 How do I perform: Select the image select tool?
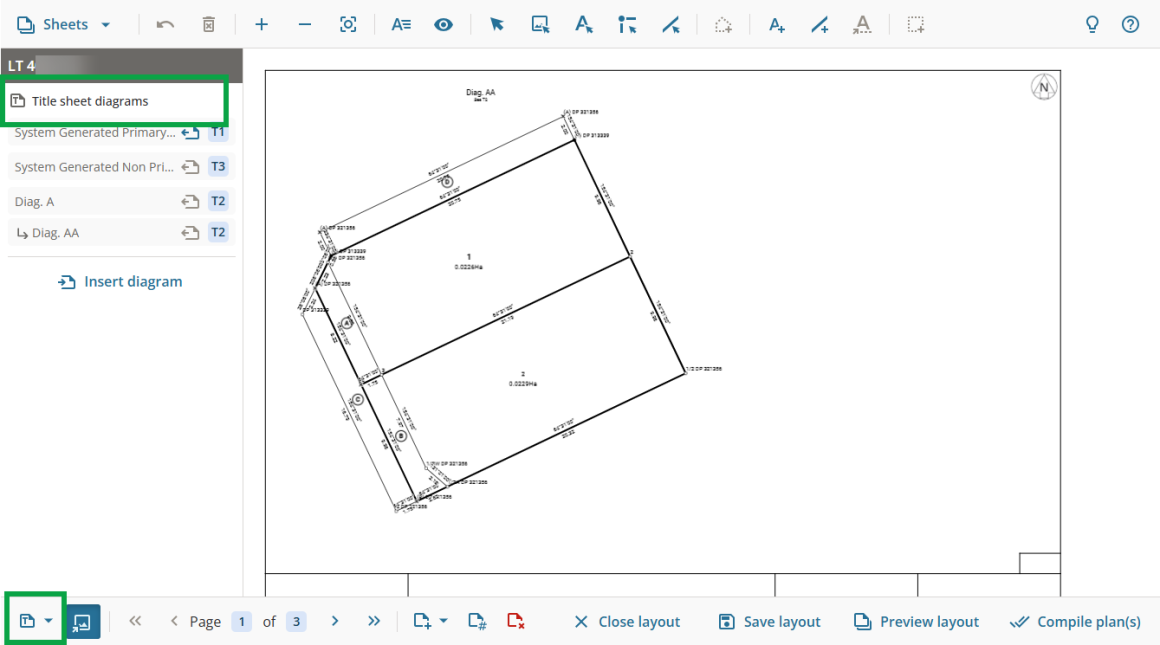[x=540, y=24]
